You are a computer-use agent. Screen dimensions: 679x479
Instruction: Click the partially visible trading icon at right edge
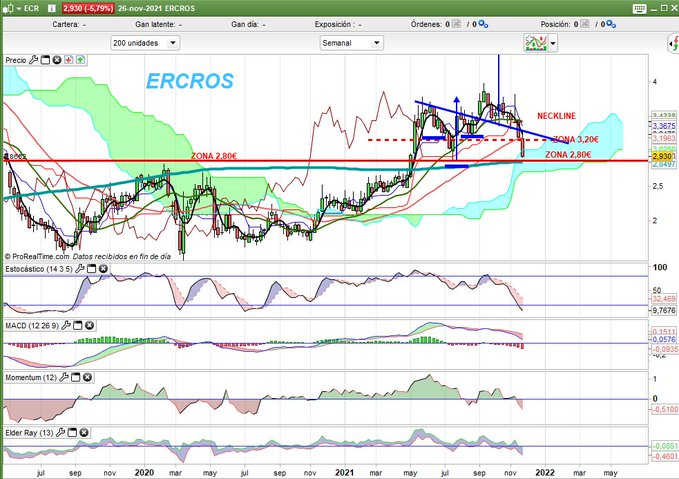(x=673, y=43)
